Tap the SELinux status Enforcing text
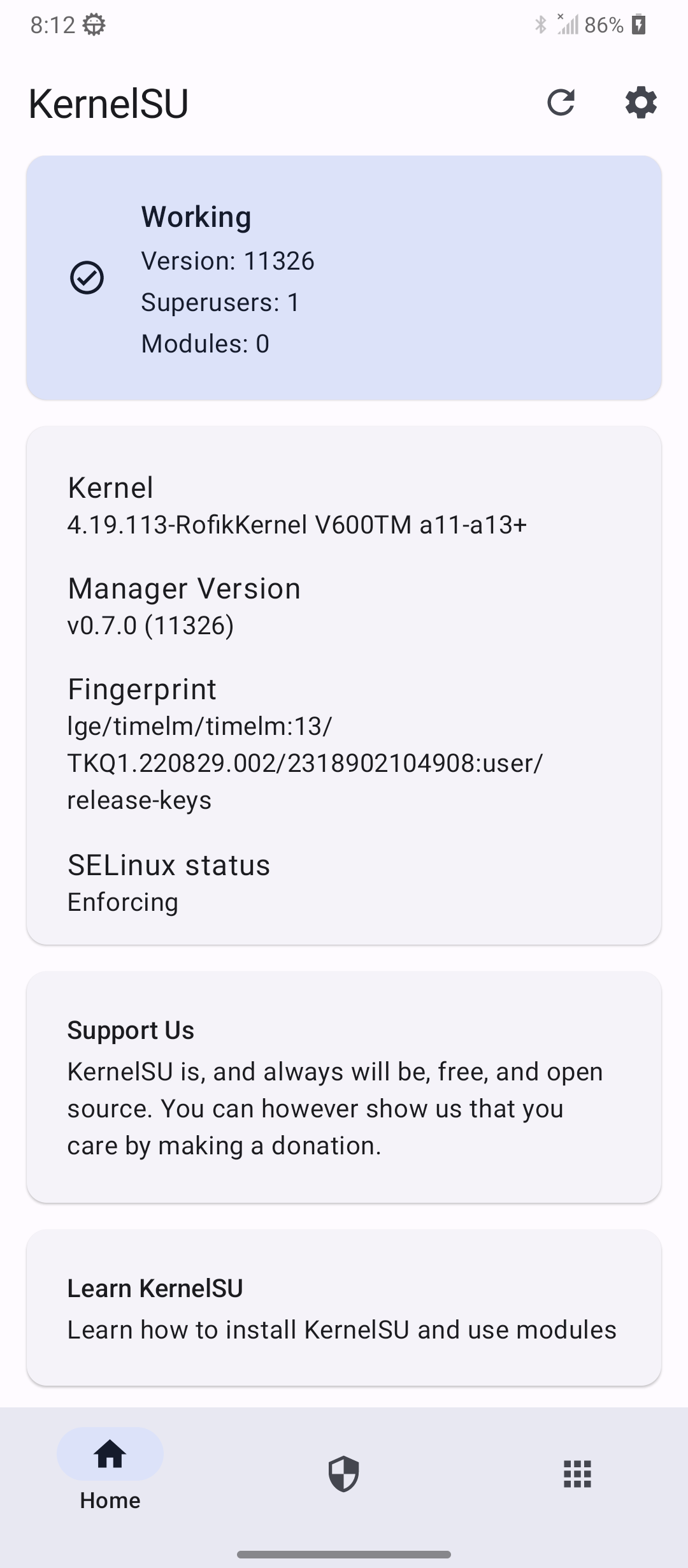The height and width of the screenshot is (1568, 688). [123, 901]
